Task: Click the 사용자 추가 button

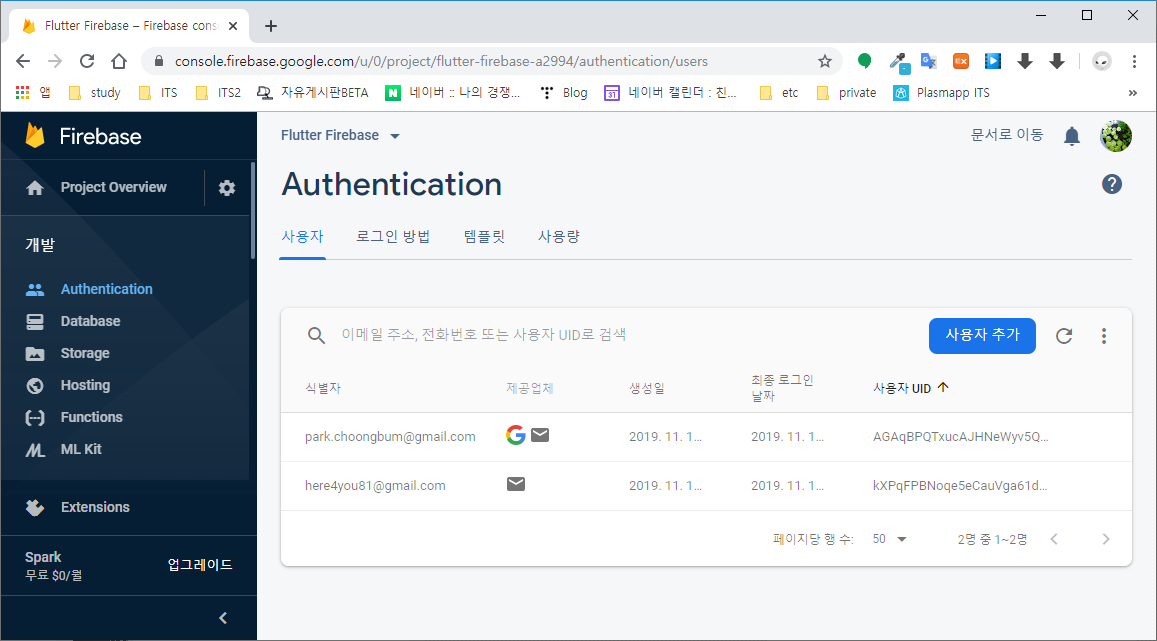Action: (x=982, y=336)
